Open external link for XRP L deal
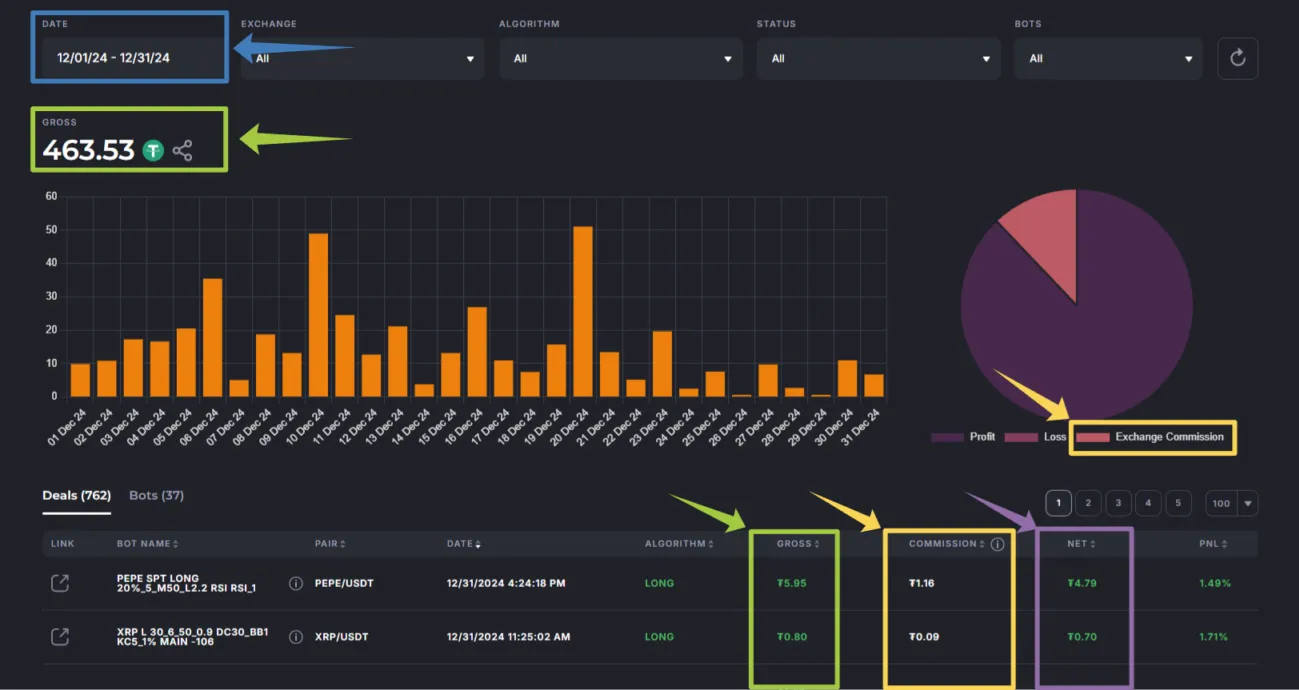 60,636
